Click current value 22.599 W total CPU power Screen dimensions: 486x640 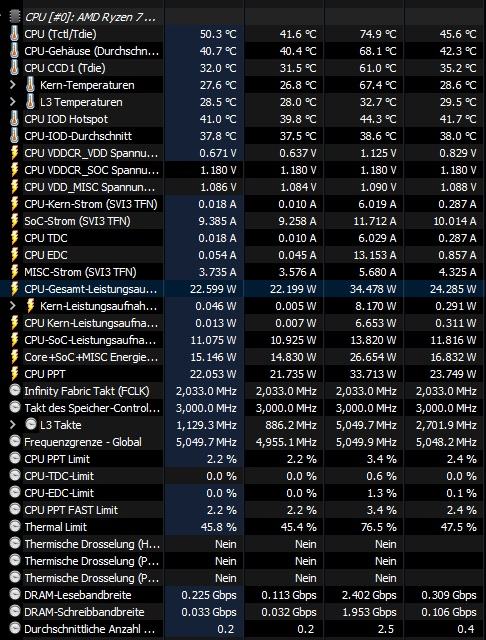point(213,289)
